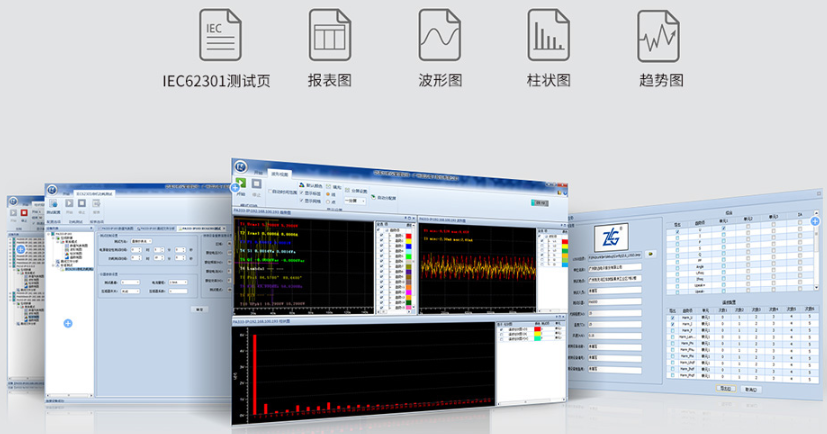
Task: Click blue color swatch in trend legend list
Action: pos(408,246)
